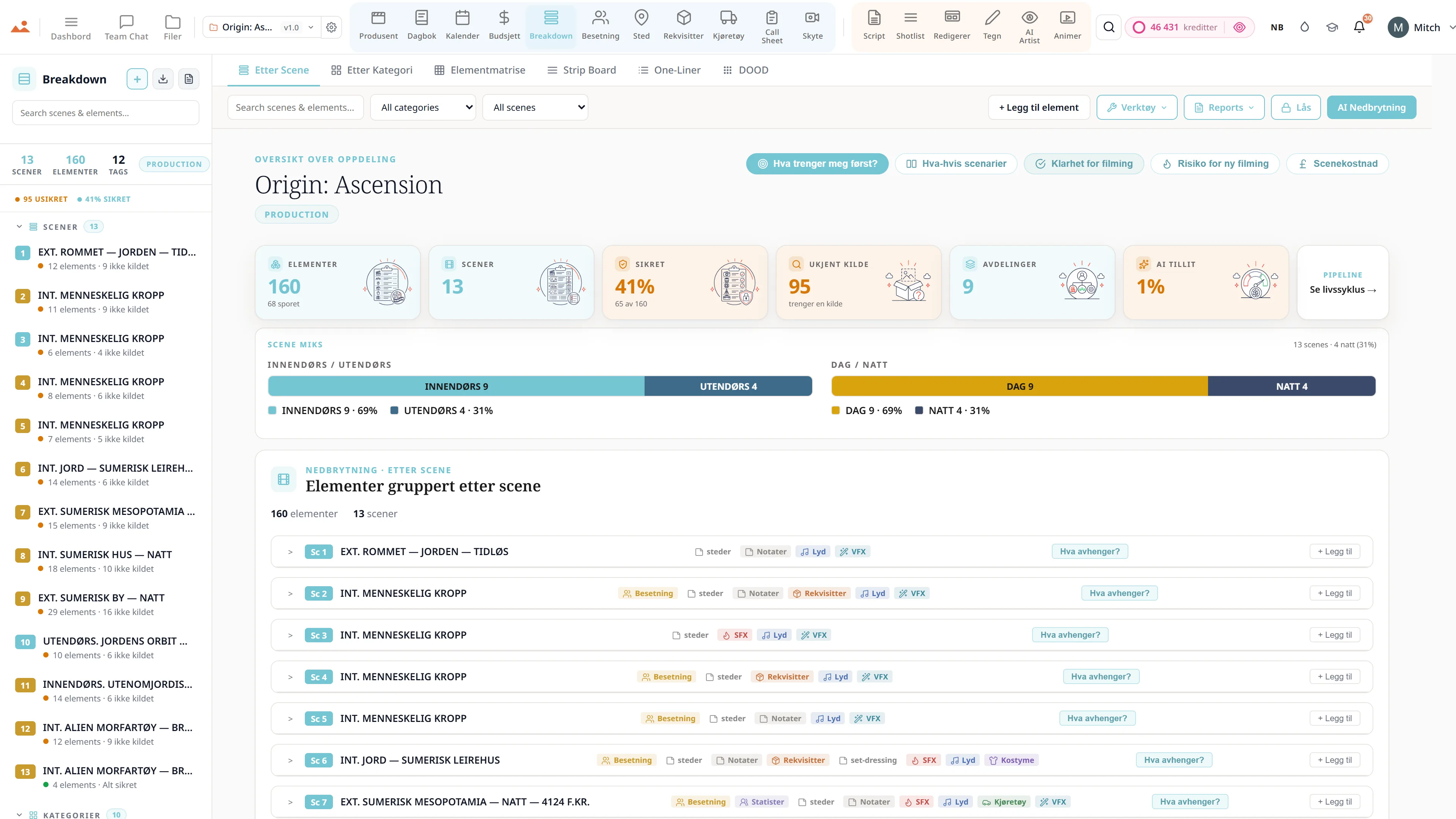Open Dagbok module

click(x=422, y=26)
